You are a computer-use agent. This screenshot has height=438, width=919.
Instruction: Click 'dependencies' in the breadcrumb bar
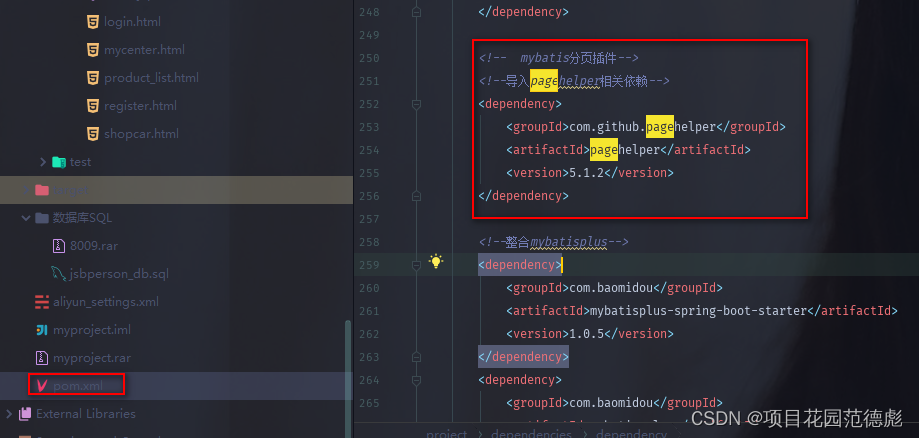531,434
